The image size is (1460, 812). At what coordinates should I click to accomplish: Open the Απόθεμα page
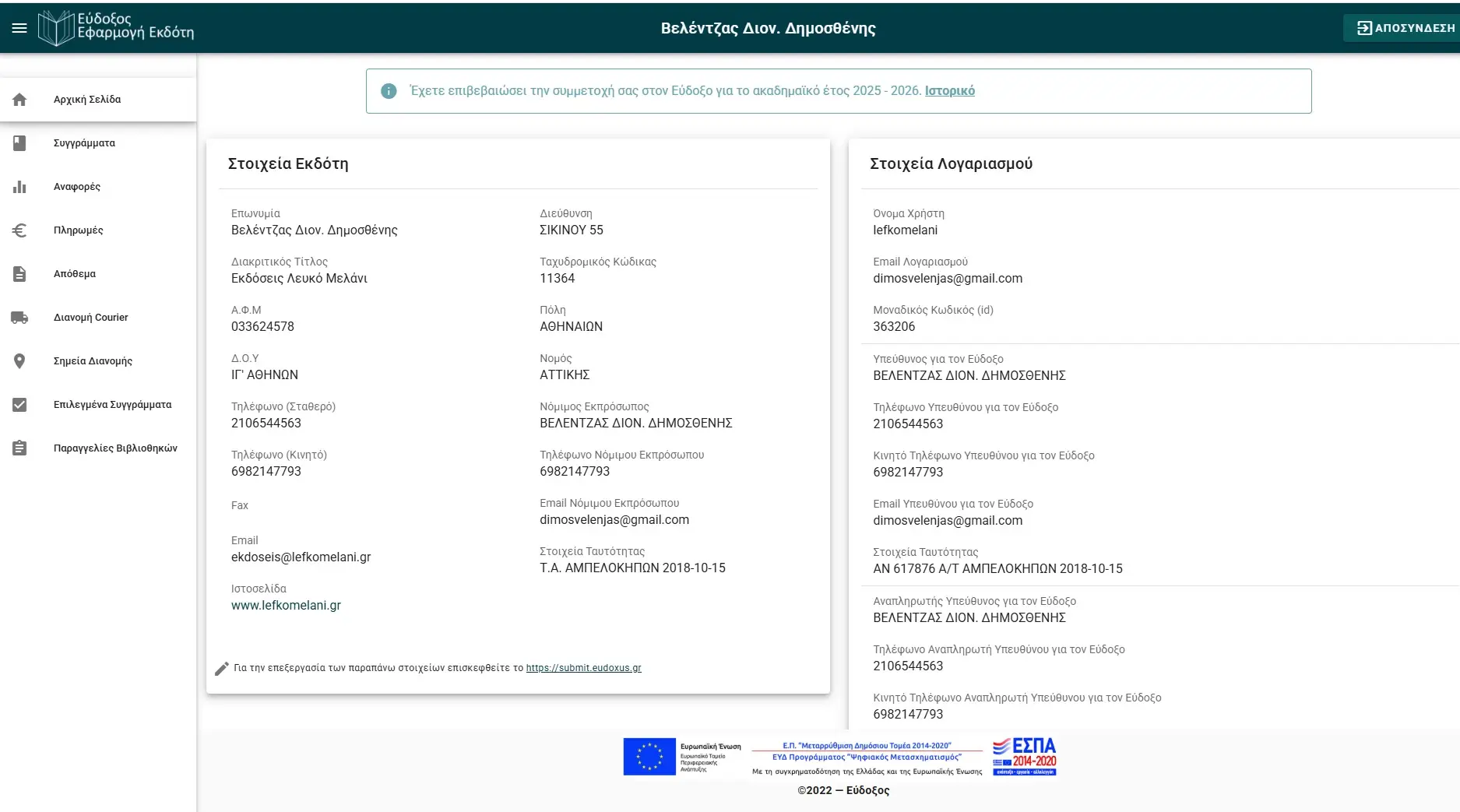[98, 274]
